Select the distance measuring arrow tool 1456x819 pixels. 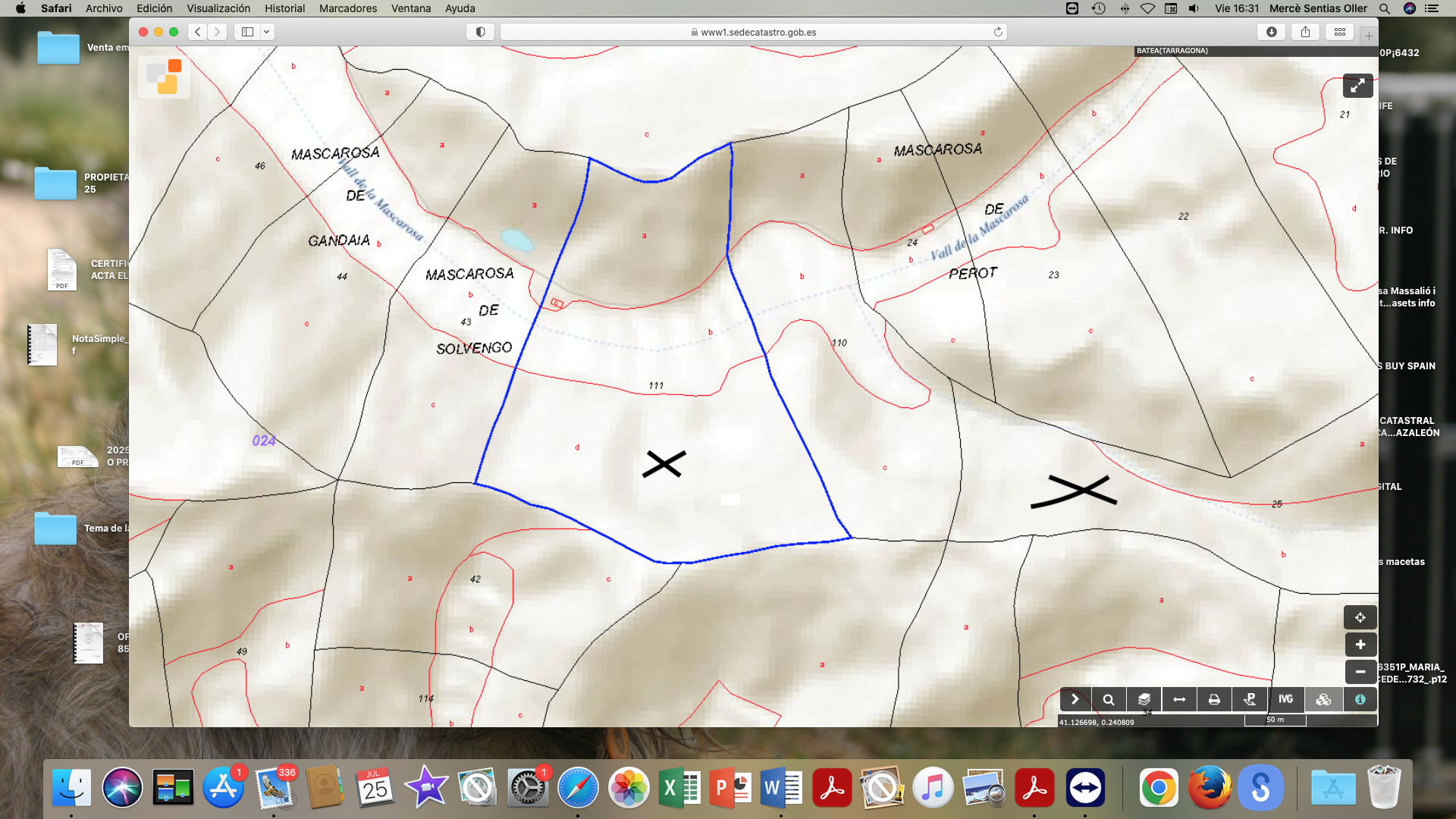(1179, 699)
